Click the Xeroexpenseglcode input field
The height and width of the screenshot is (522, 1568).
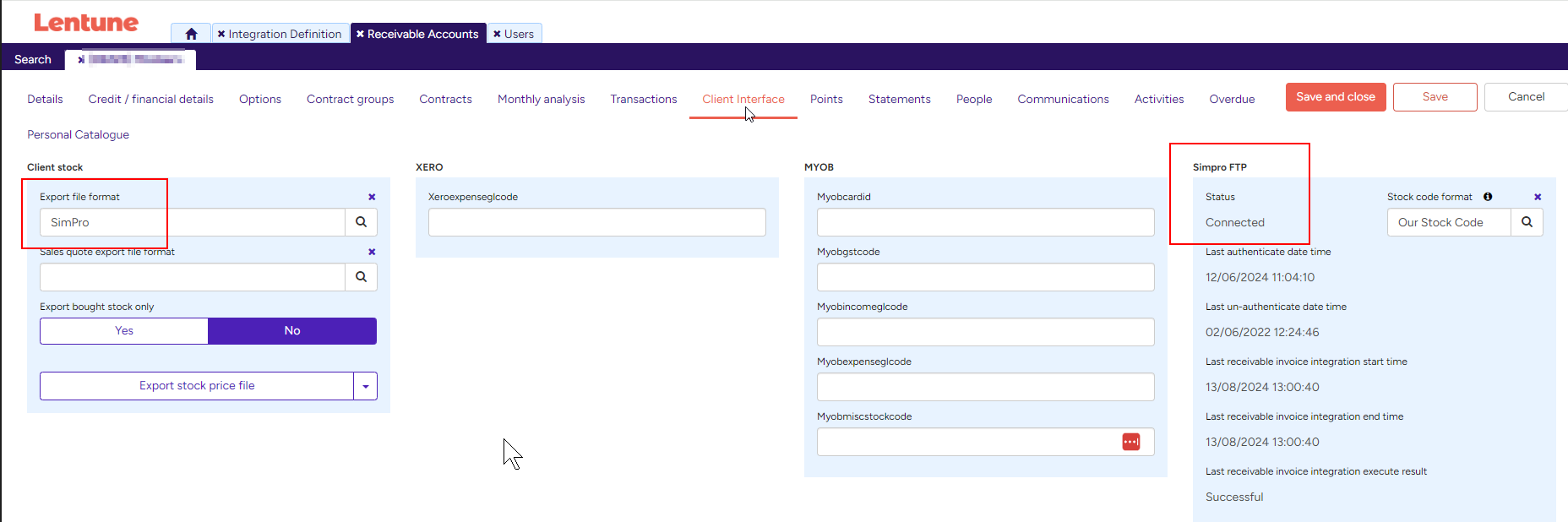click(x=597, y=222)
